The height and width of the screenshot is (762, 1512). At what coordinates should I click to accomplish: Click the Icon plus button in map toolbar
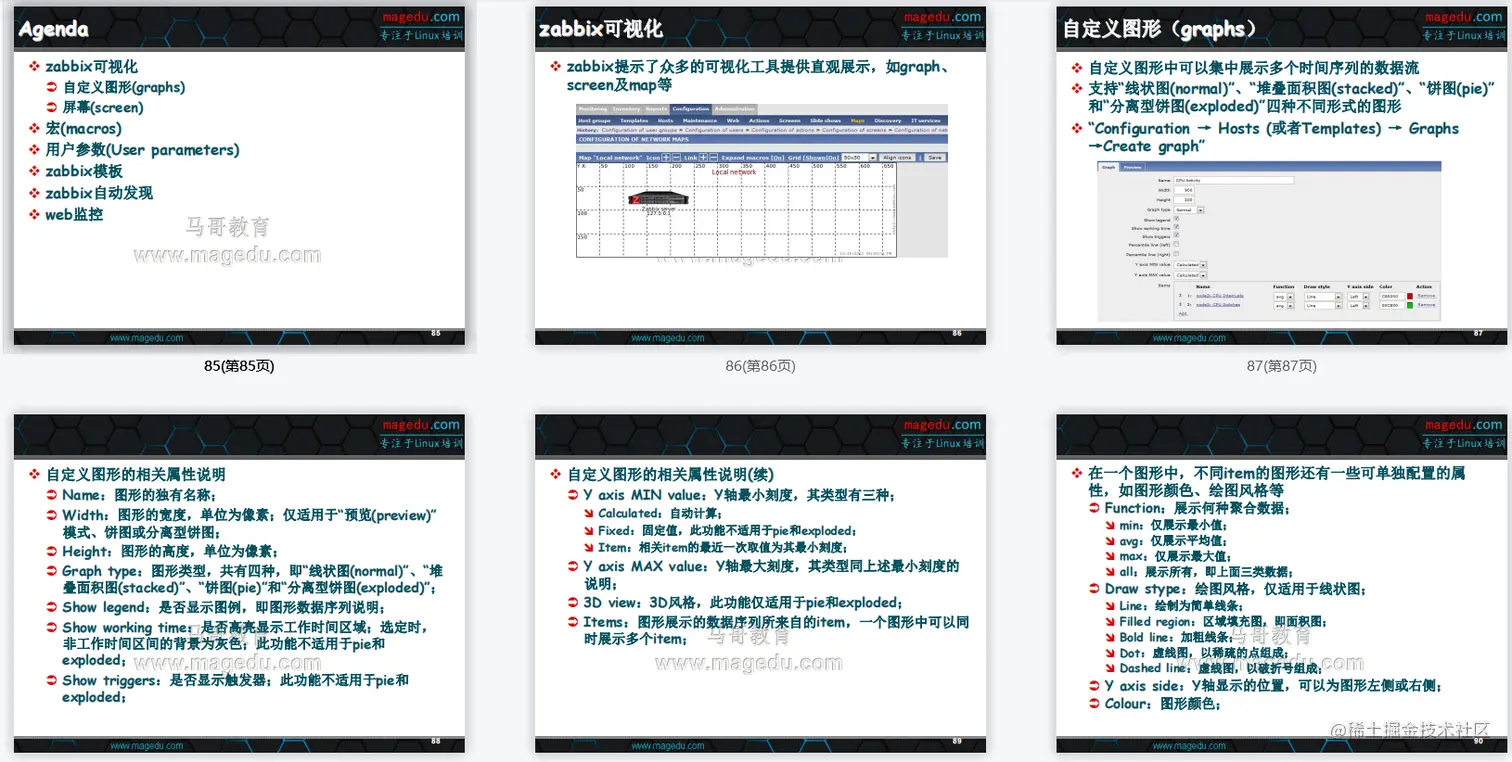point(666,158)
